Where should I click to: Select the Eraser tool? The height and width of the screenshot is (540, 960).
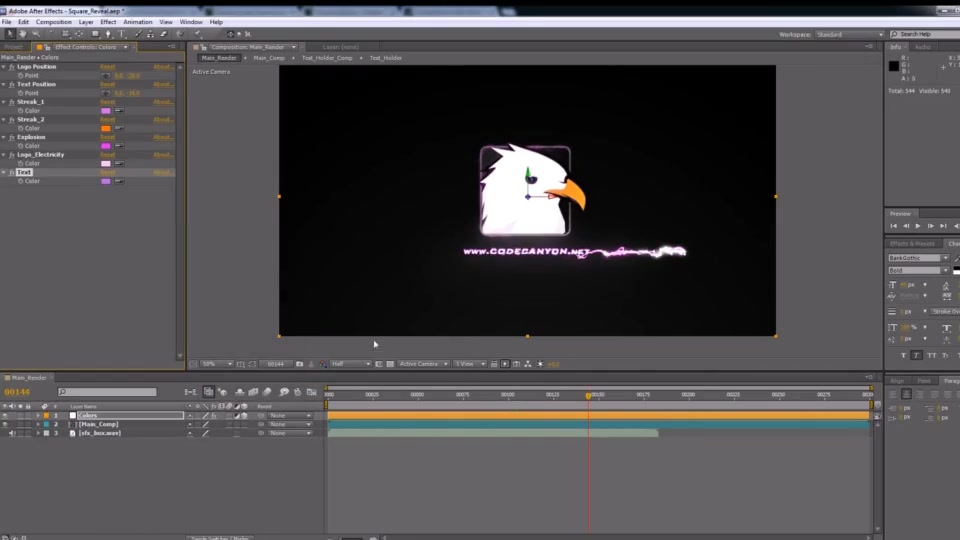click(163, 34)
